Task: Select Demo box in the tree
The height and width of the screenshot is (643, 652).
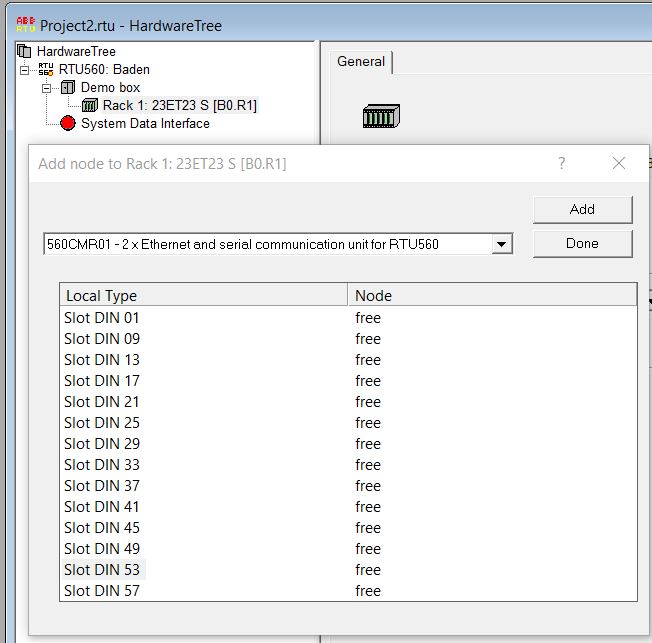Action: (x=111, y=87)
